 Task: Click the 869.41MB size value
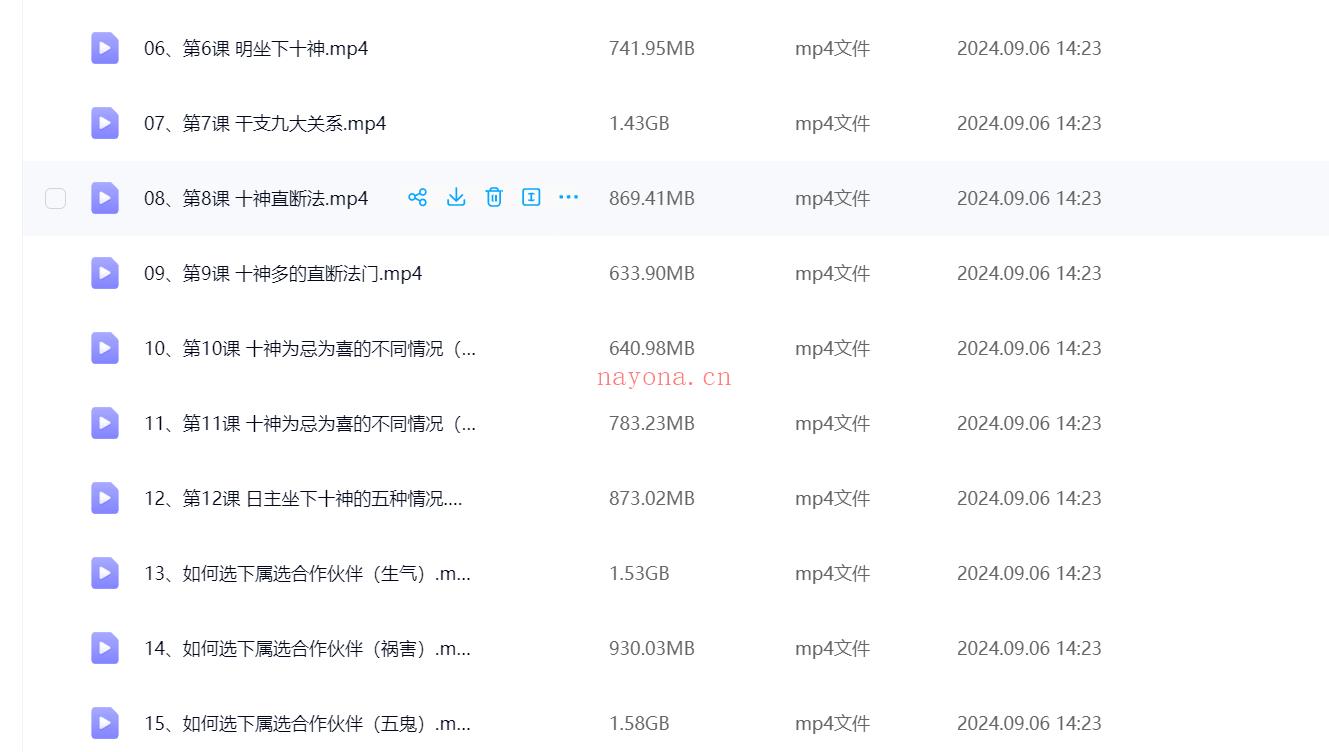(x=652, y=198)
